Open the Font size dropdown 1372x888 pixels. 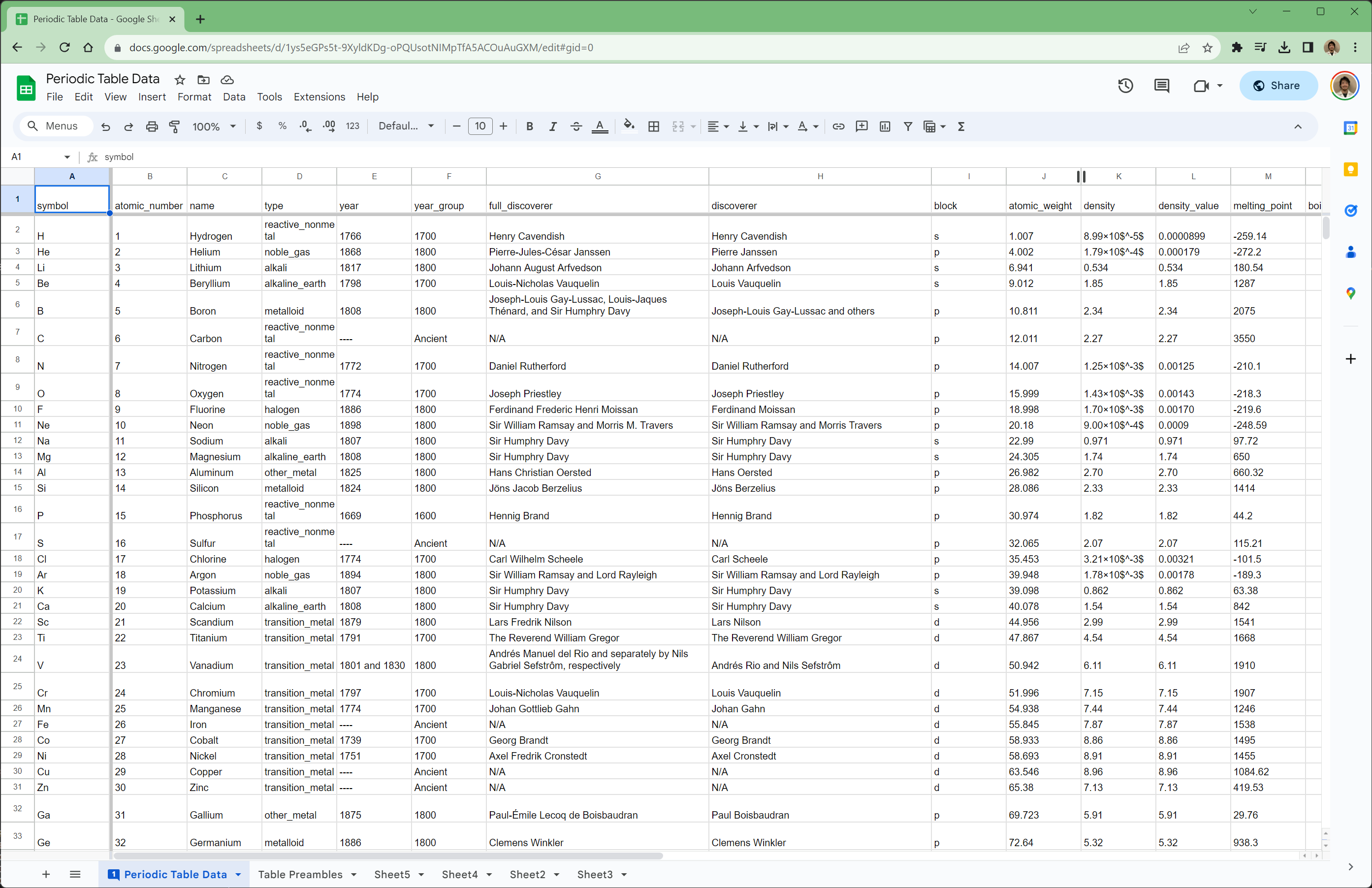click(480, 126)
